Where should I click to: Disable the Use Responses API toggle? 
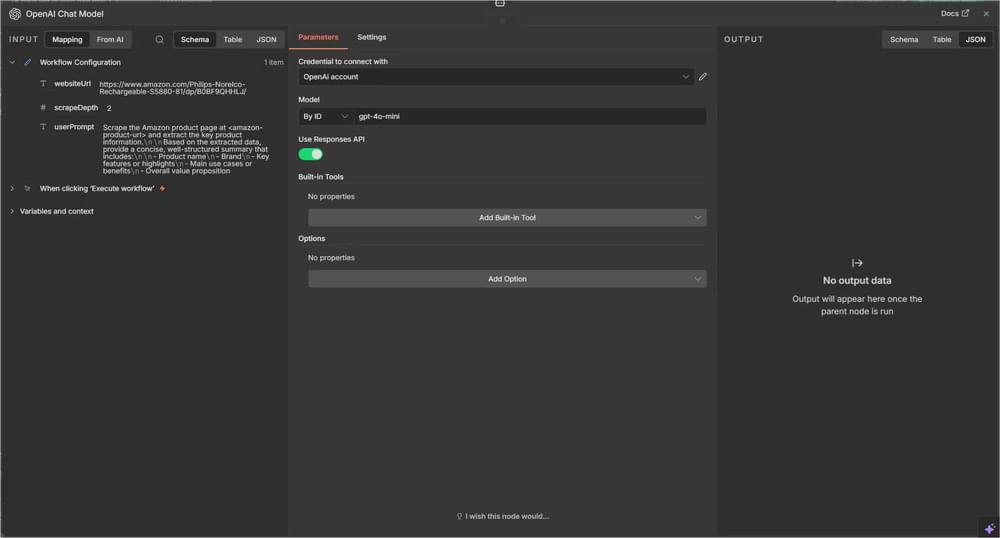pos(310,154)
